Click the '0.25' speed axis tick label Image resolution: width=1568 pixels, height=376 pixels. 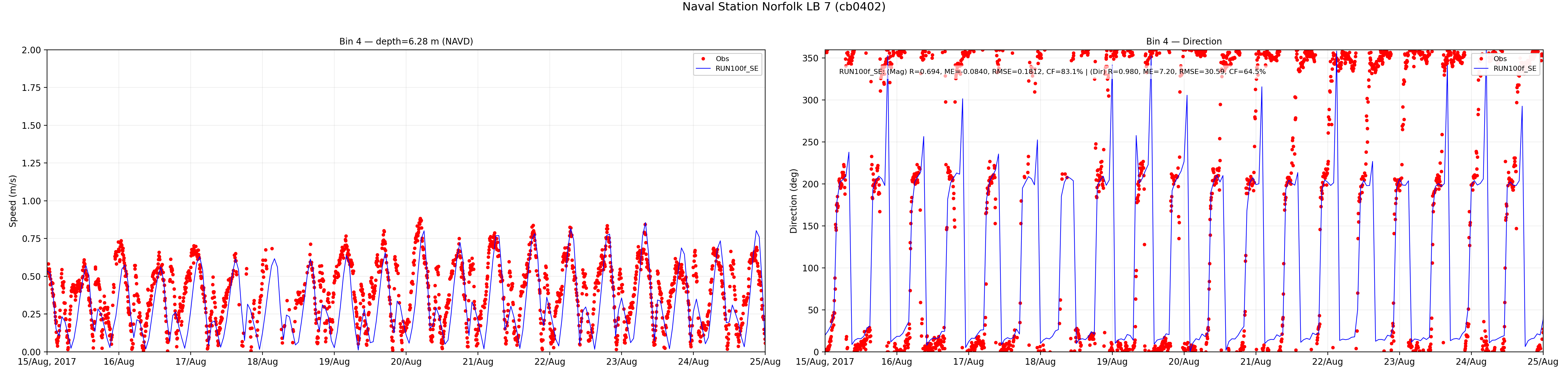pos(31,314)
